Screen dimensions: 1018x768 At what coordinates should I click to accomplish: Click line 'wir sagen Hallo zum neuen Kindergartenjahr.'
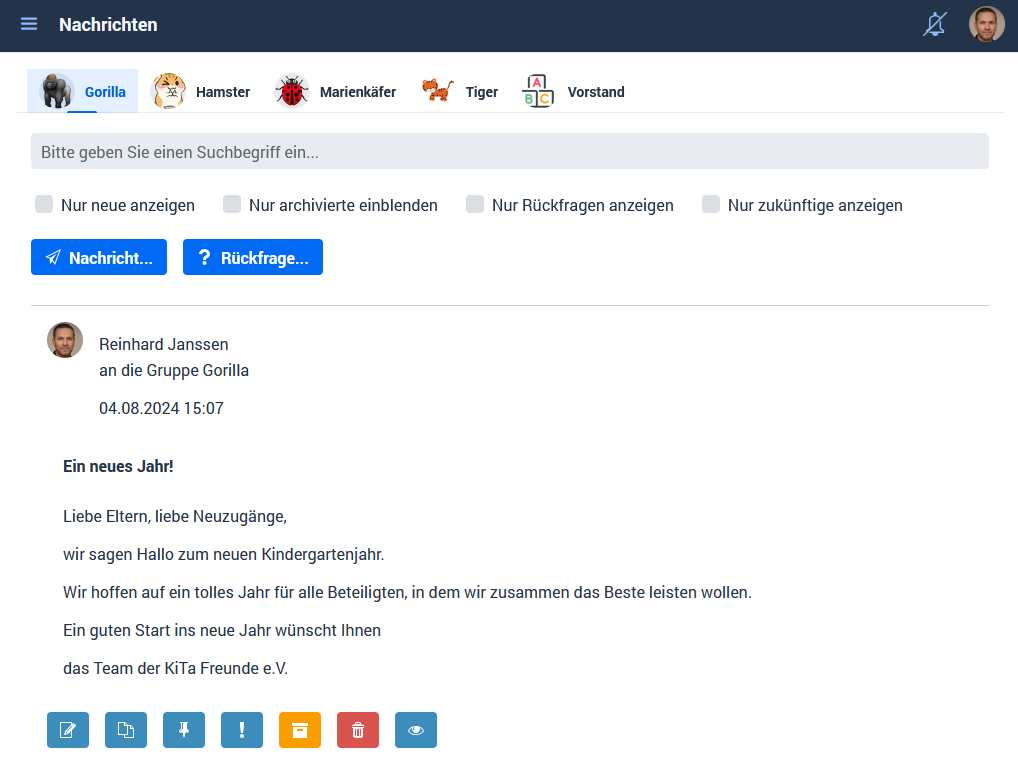223,554
